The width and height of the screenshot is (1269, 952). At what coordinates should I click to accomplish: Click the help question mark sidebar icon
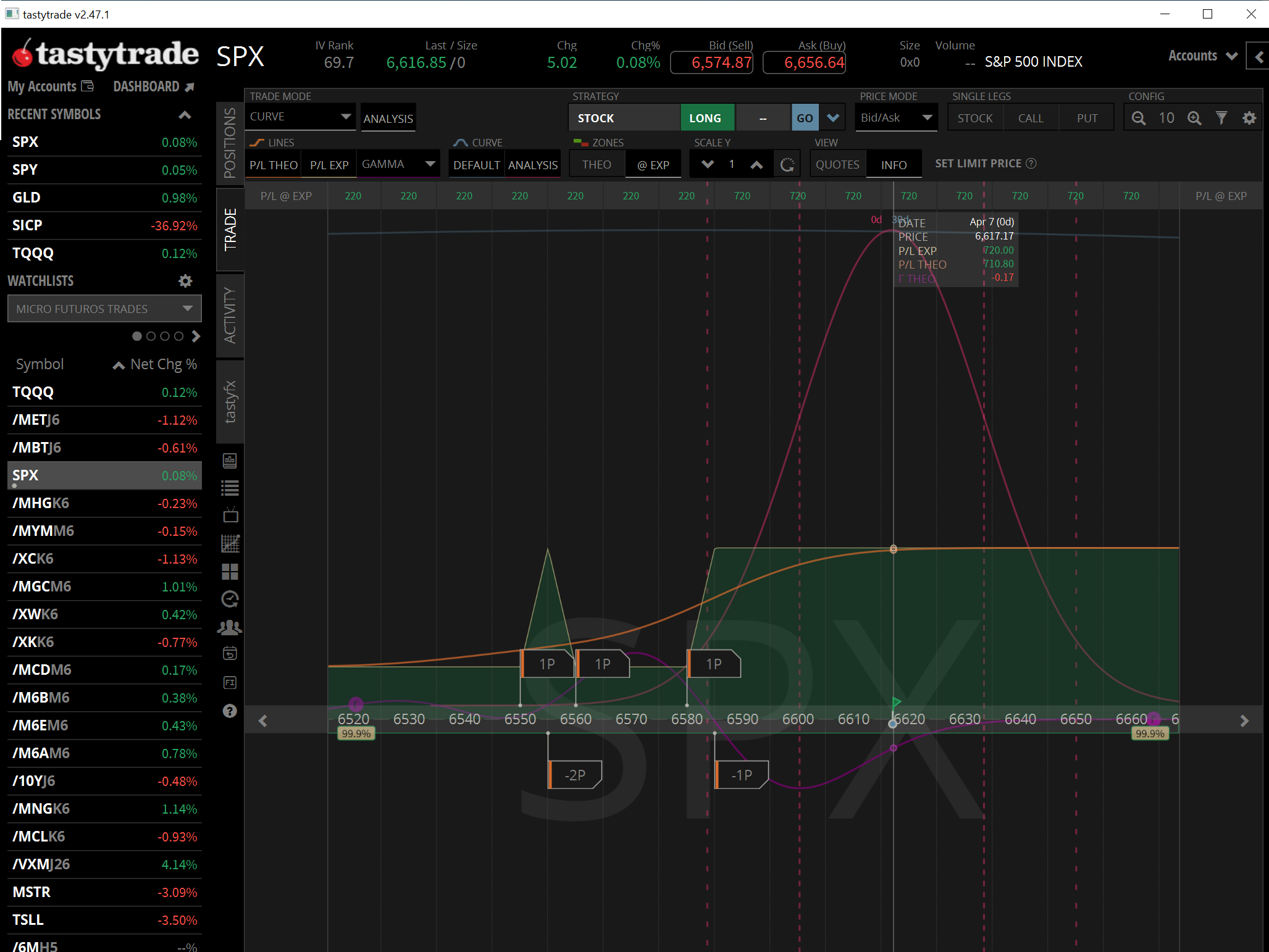[x=230, y=711]
